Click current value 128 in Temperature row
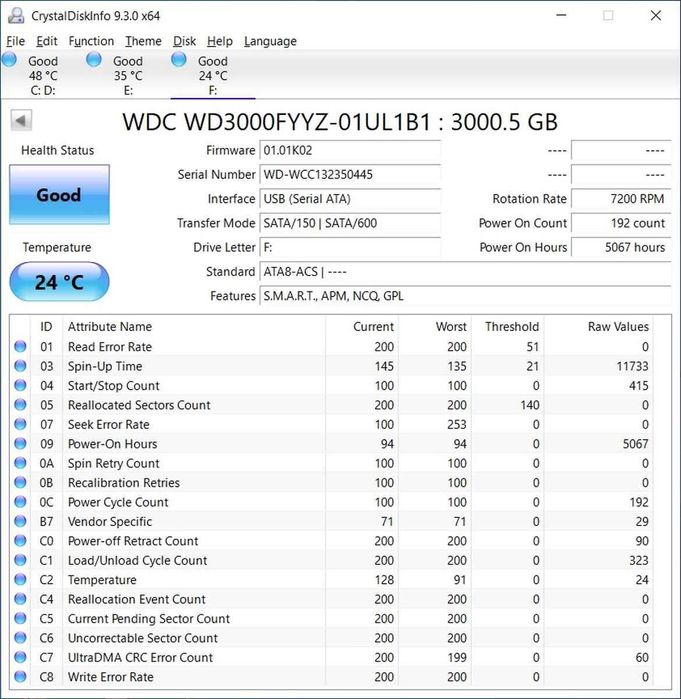This screenshot has height=699, width=681. [x=384, y=580]
